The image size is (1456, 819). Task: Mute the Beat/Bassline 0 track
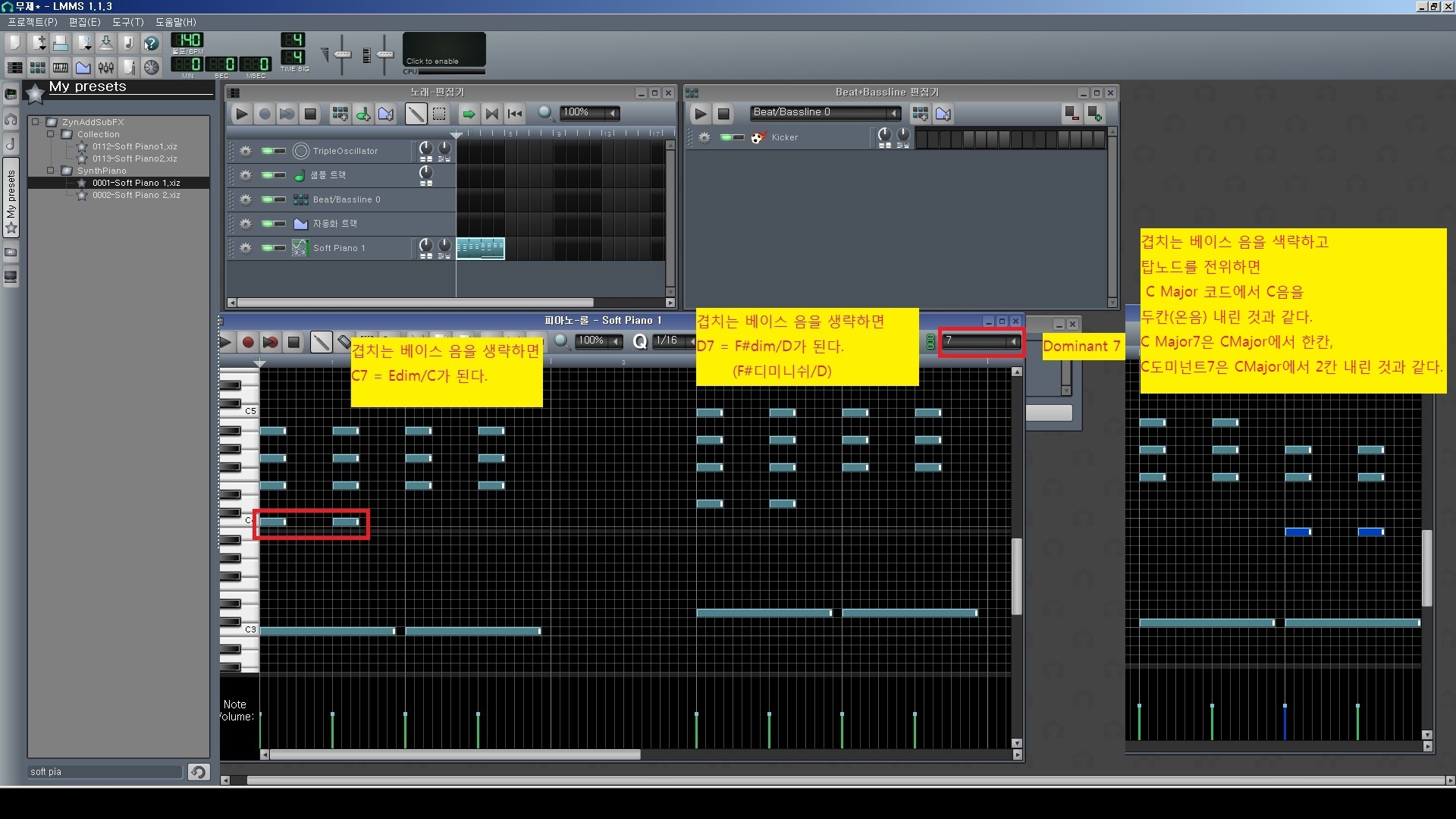[268, 199]
